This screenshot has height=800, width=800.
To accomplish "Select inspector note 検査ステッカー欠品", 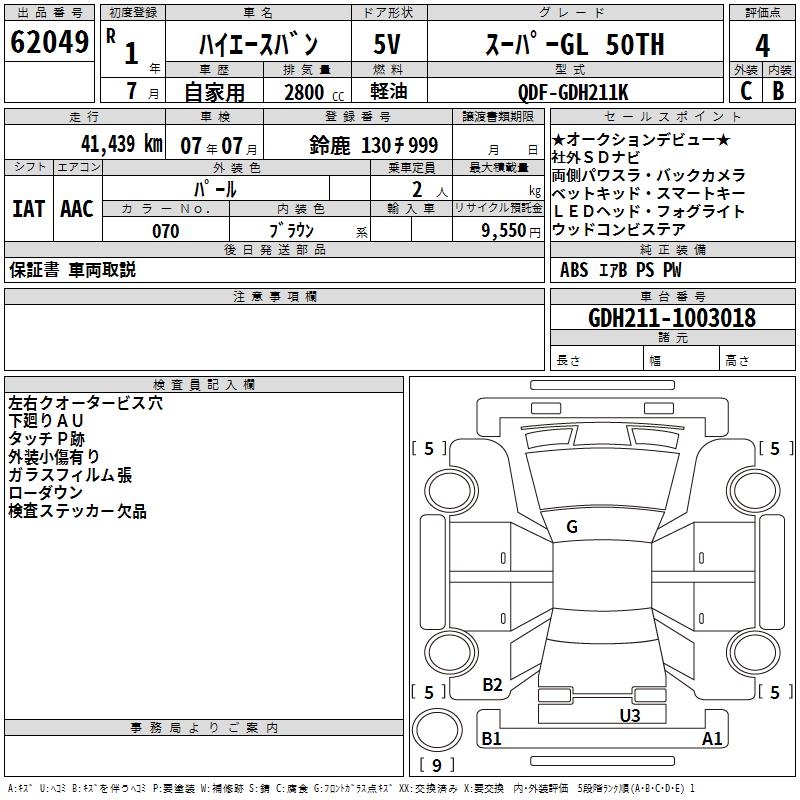I will (x=78, y=511).
